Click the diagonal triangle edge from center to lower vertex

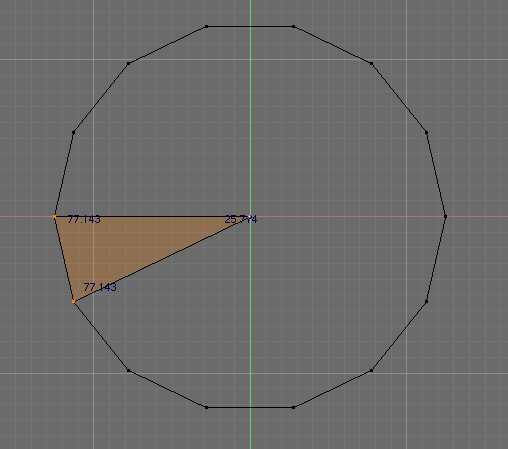coord(162,259)
